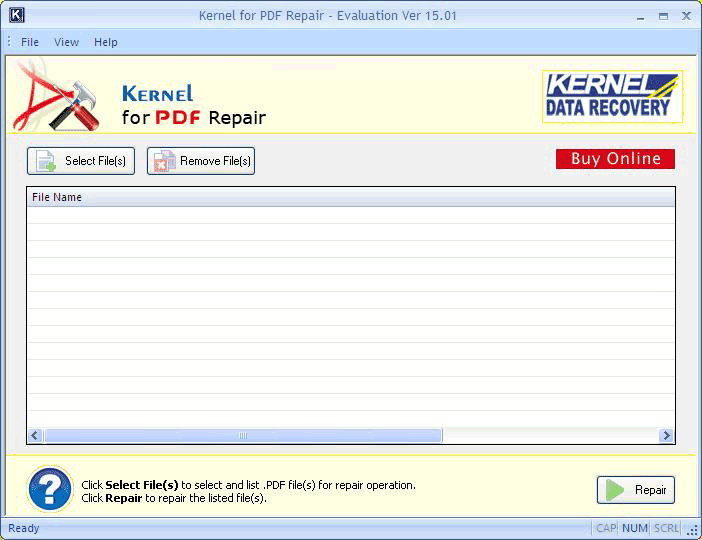Click the red Buy Online button
Screen dimensions: 702x540
[615, 159]
